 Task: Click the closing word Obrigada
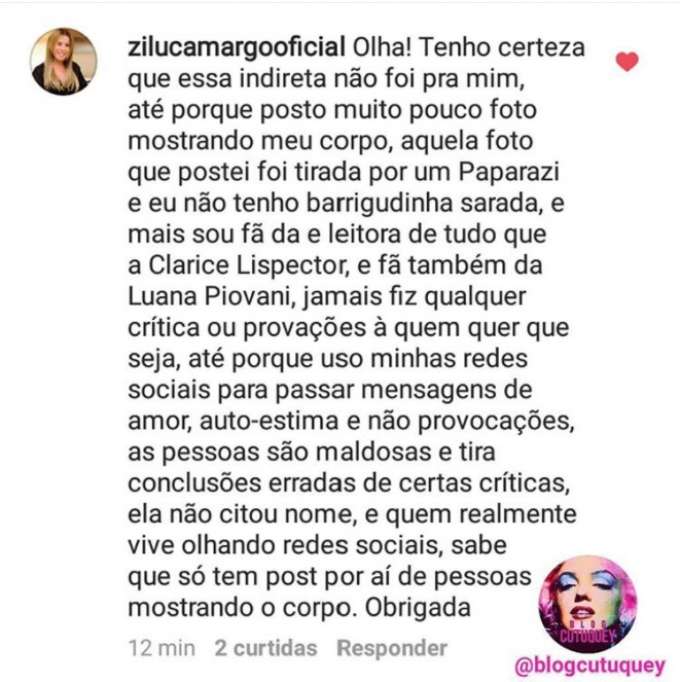pos(418,608)
